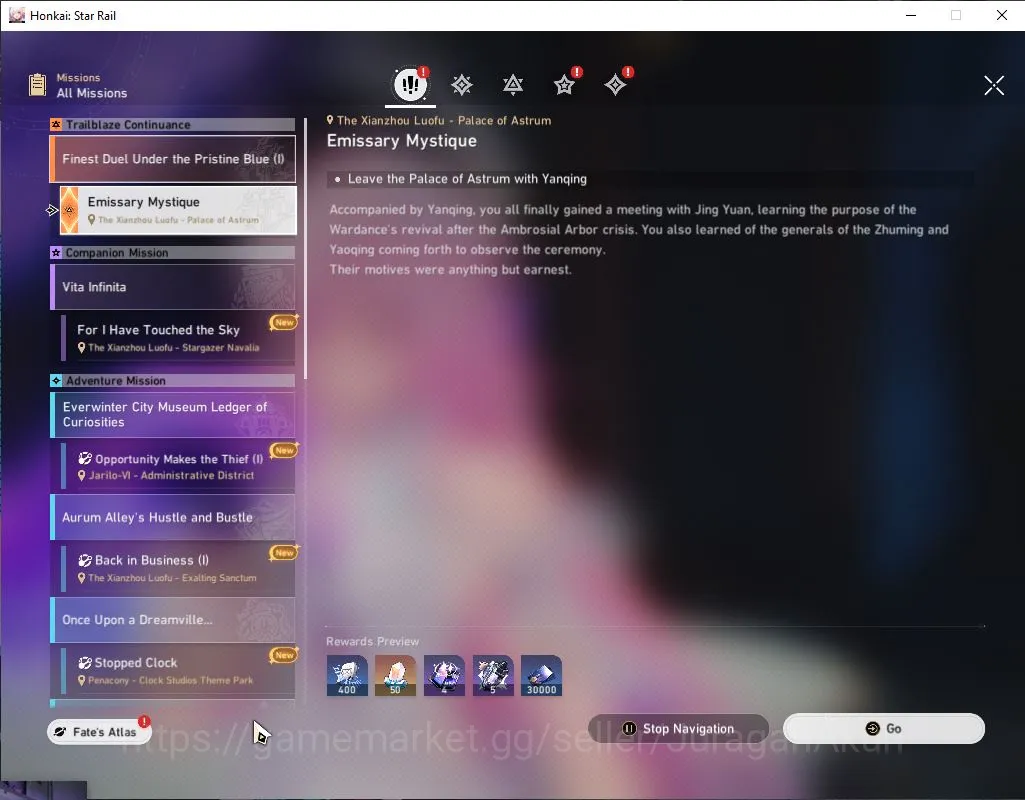This screenshot has width=1025, height=800.
Task: Click the Trailblaze Continuance header icon
Action: point(56,124)
